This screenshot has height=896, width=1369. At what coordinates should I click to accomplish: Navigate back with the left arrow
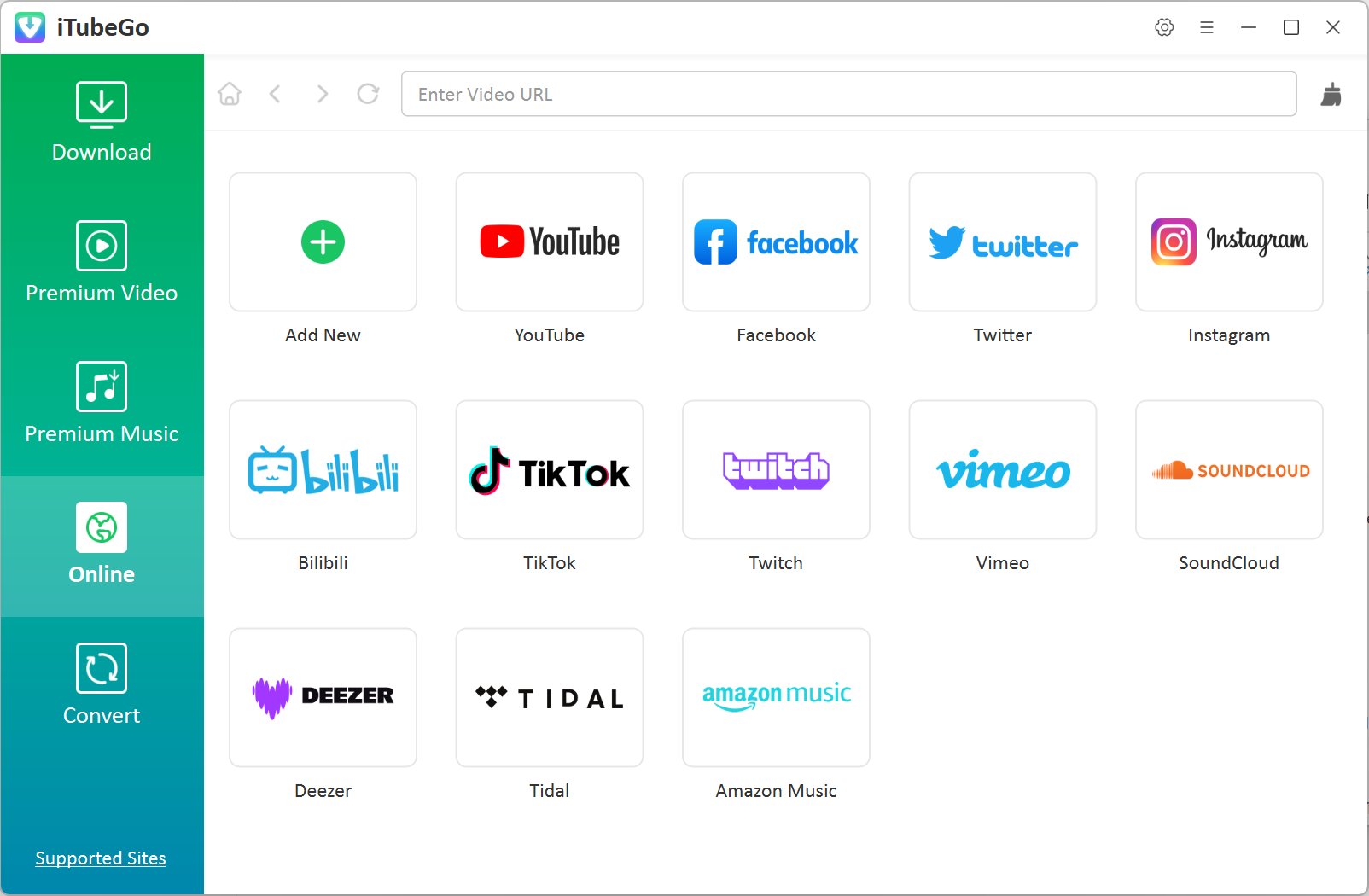275,94
